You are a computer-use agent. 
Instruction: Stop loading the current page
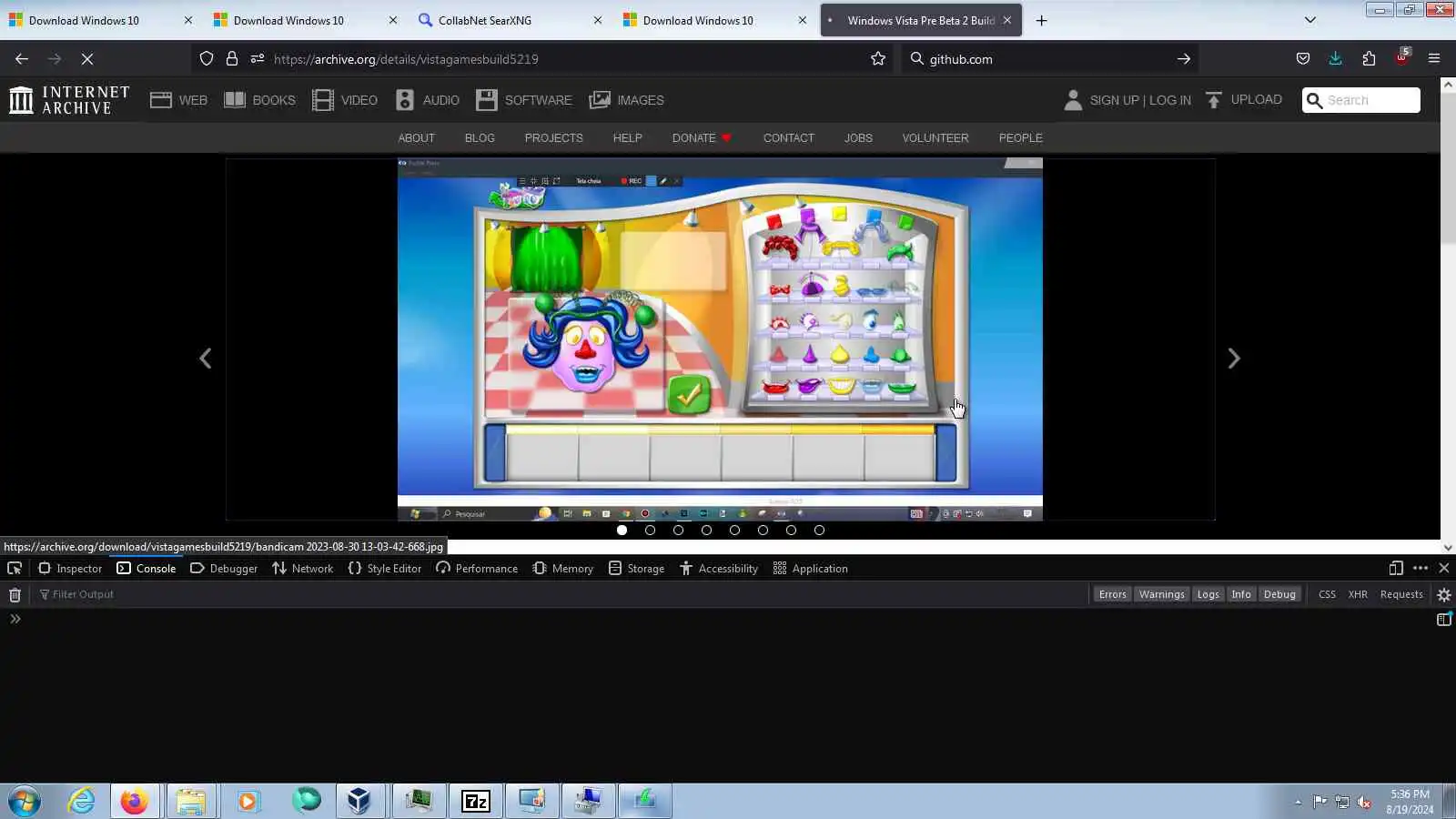pyautogui.click(x=87, y=59)
